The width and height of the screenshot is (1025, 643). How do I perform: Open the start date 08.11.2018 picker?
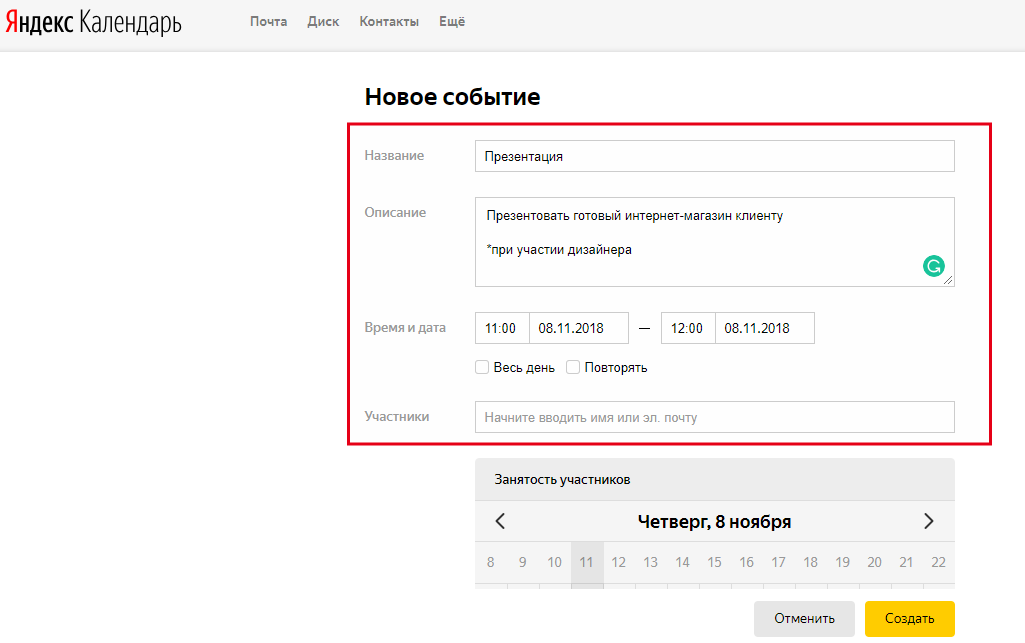(x=578, y=328)
